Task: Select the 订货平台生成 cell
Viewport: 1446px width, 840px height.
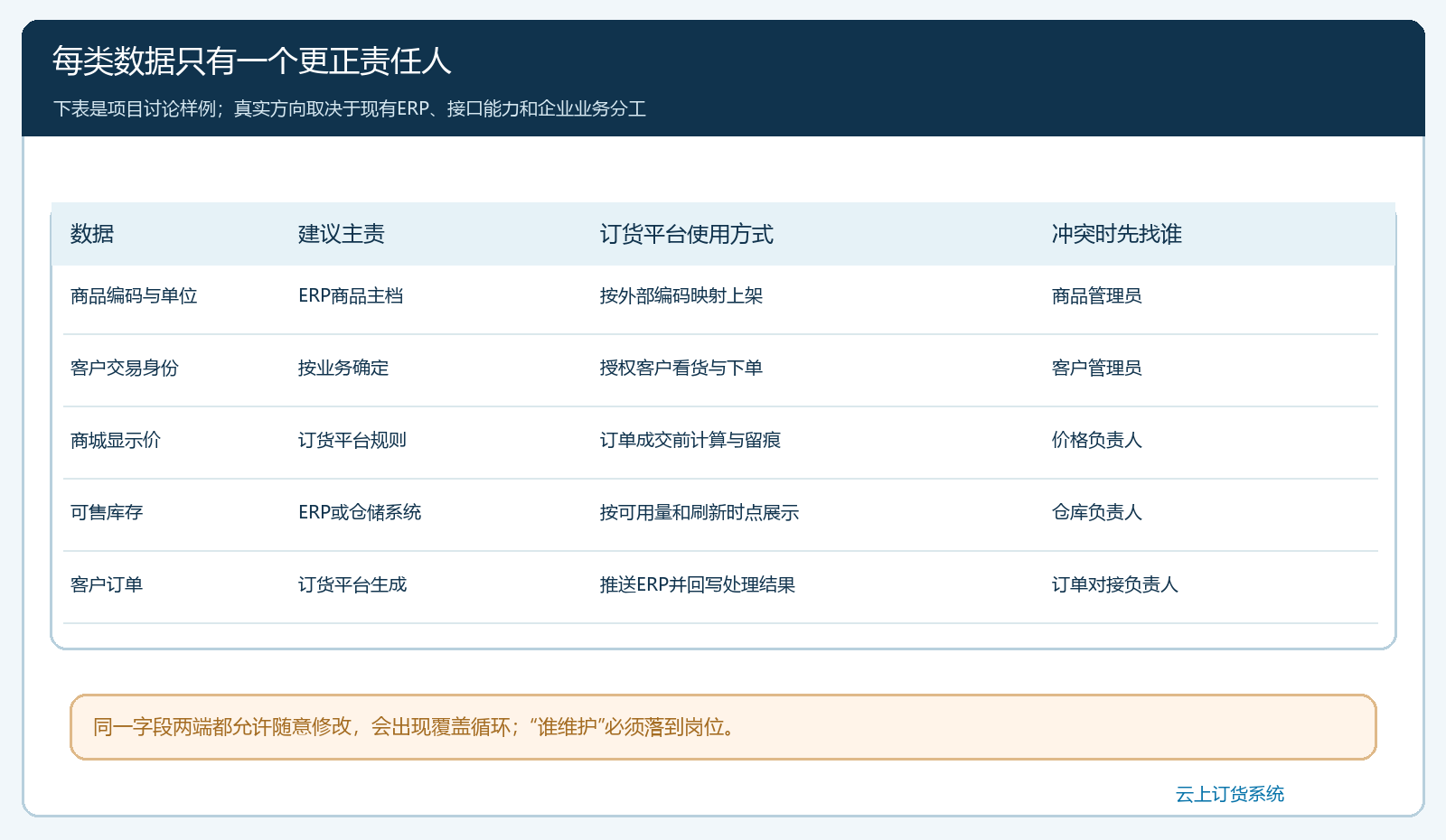Action: coord(352,584)
